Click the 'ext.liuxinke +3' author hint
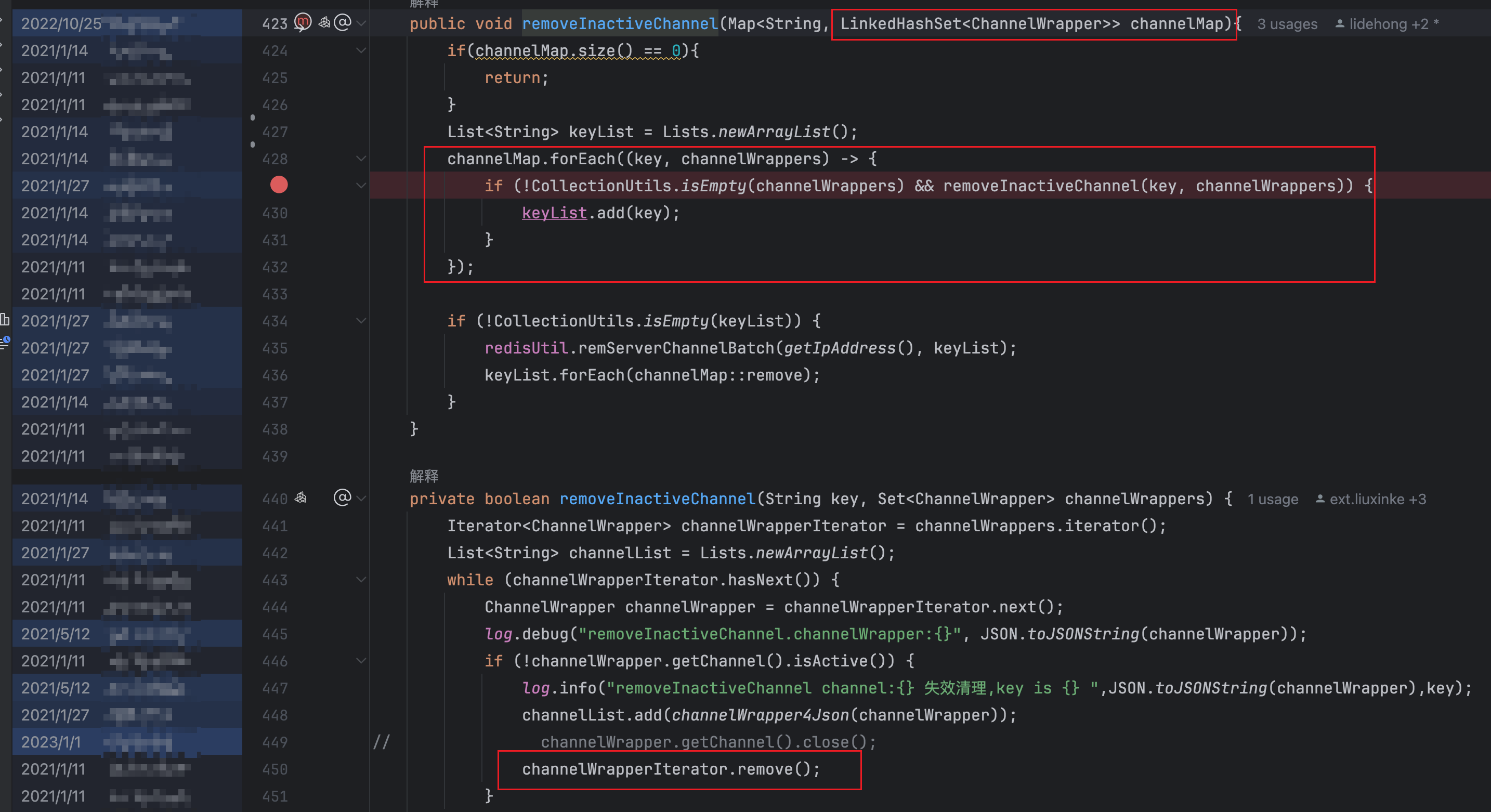 coord(1377,499)
